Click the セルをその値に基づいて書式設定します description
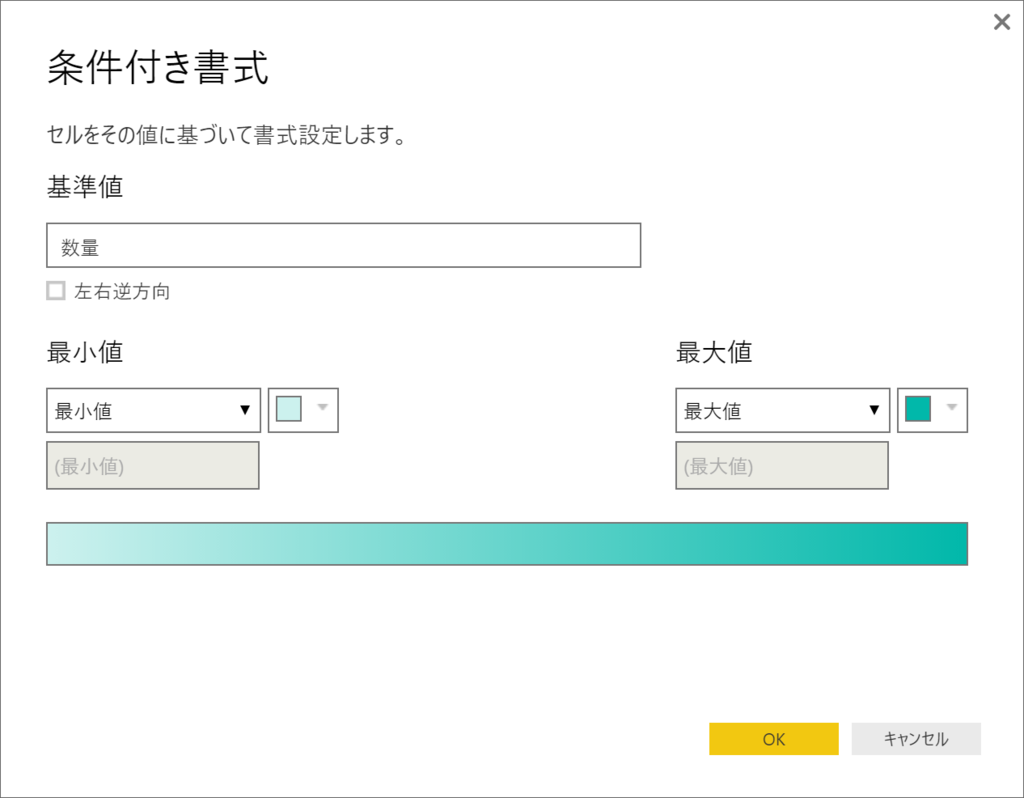This screenshot has height=798, width=1024. coord(226,135)
